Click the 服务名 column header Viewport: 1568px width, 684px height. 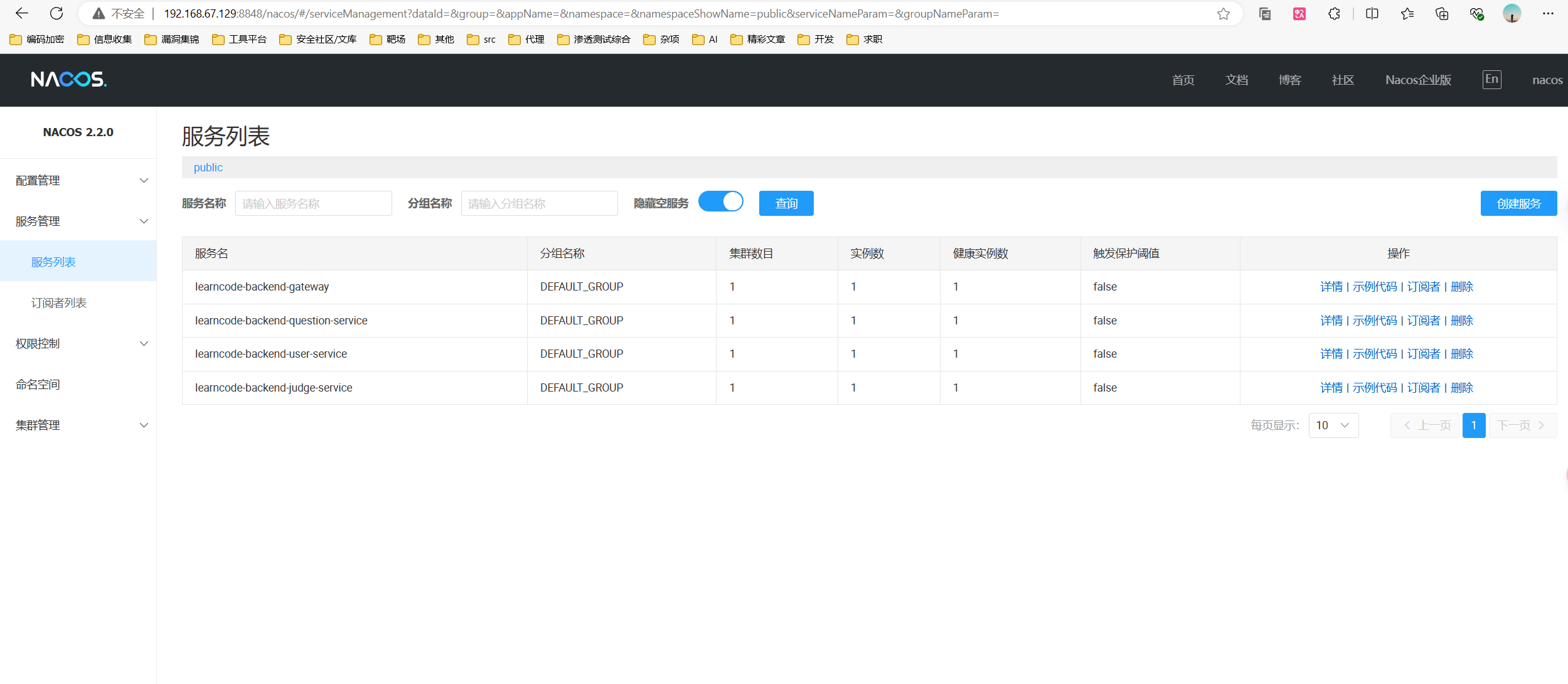click(x=355, y=254)
